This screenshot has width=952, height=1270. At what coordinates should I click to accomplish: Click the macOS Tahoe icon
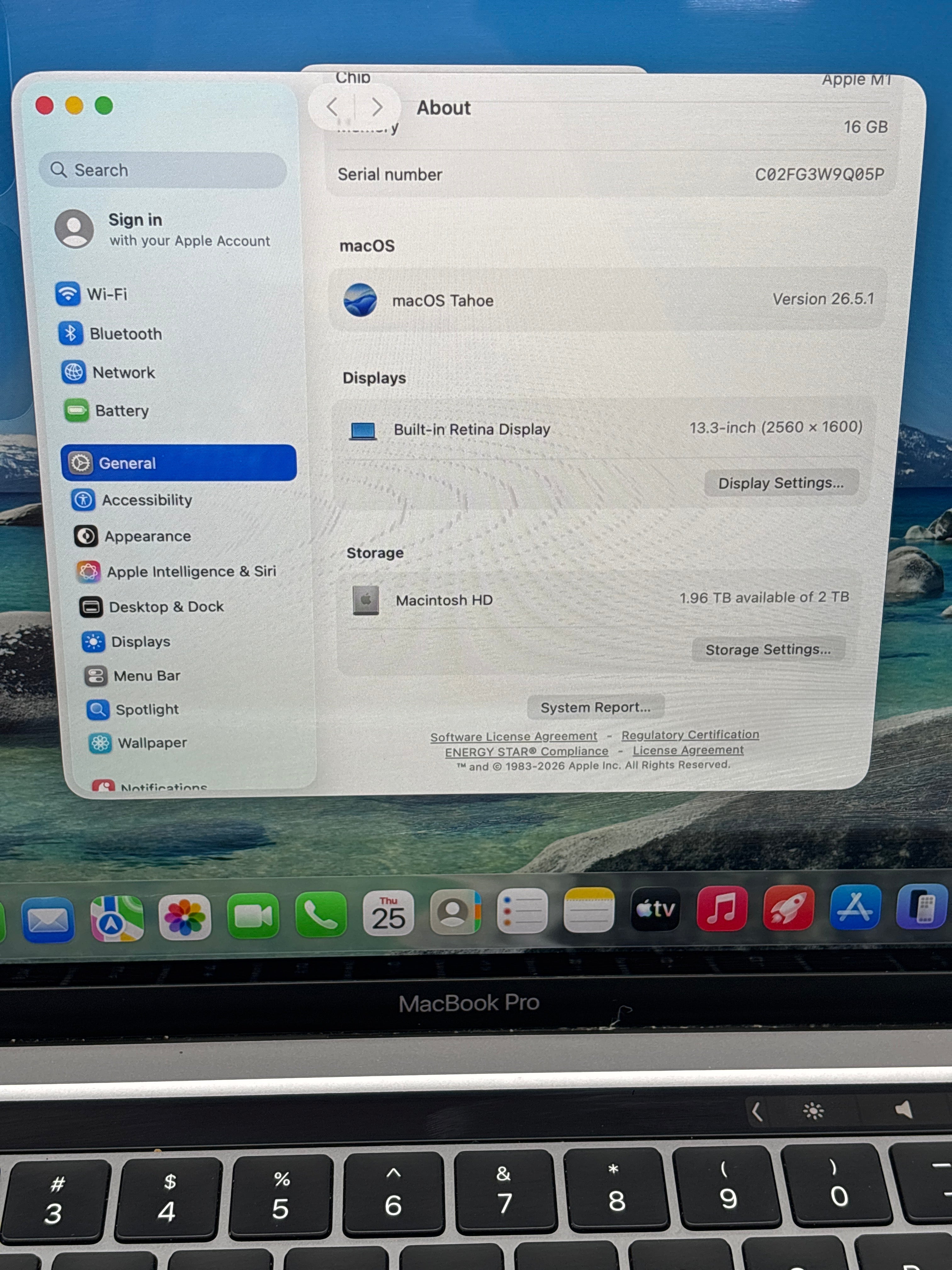coord(360,300)
